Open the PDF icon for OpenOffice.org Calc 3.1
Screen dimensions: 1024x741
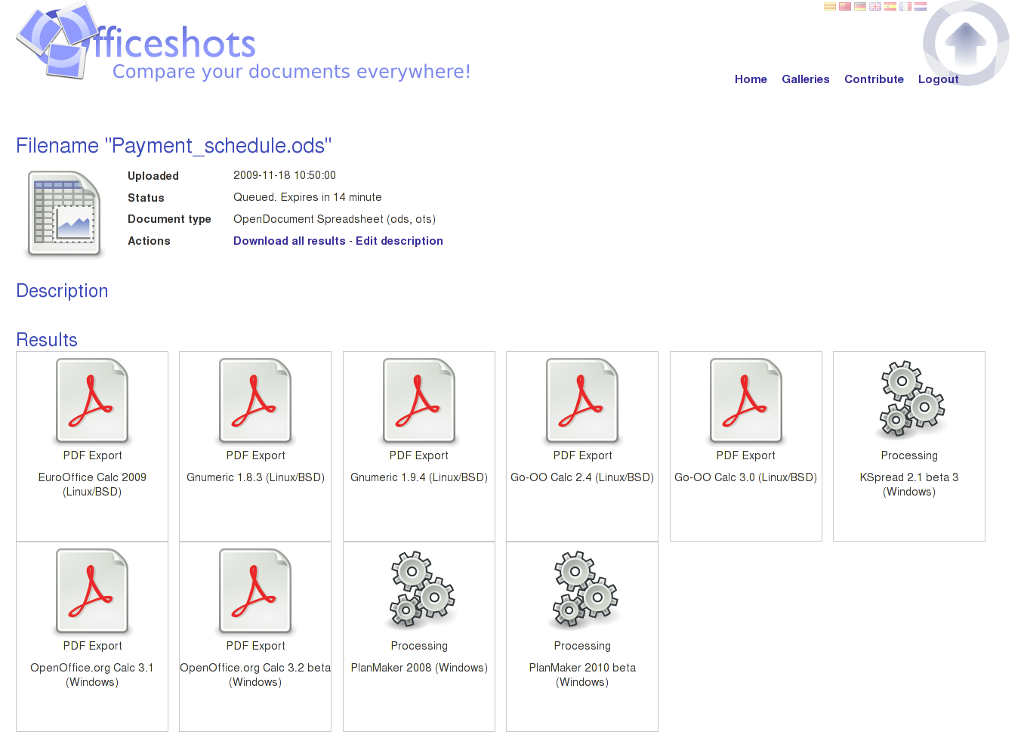point(92,590)
